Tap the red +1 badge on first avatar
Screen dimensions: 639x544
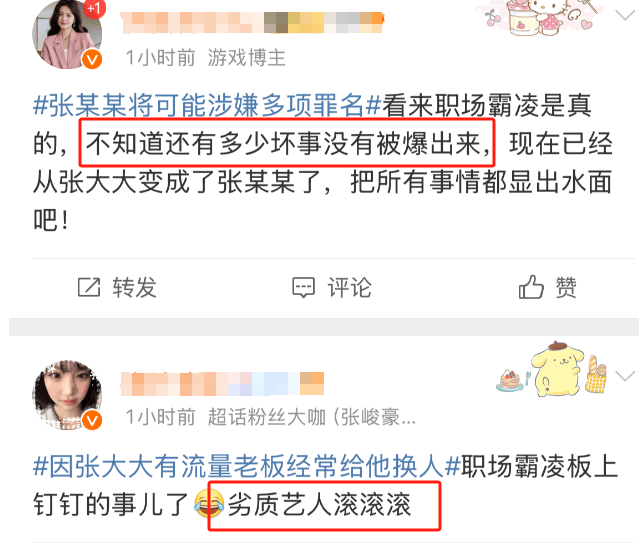95,8
